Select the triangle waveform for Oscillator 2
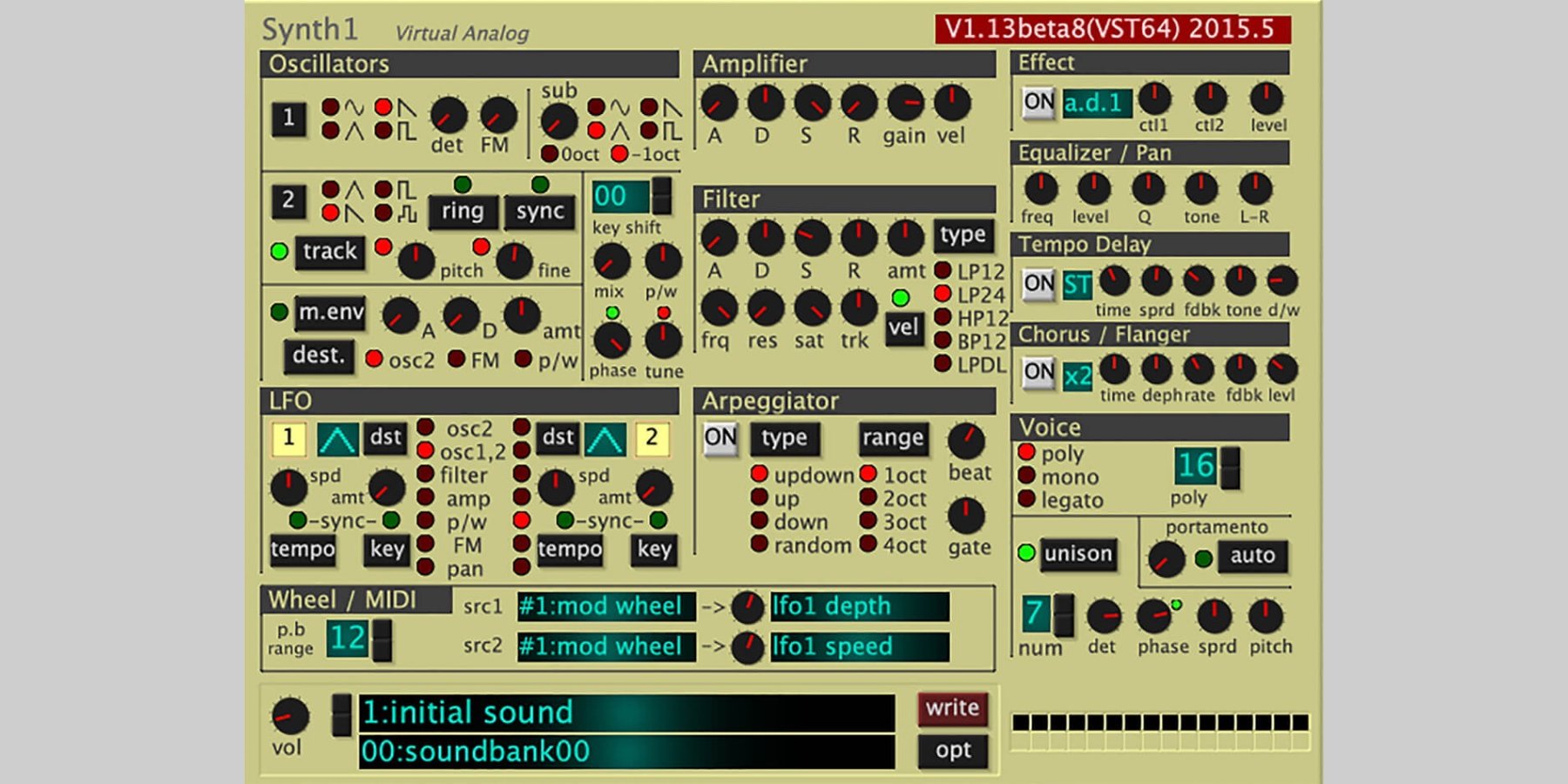 (330, 189)
